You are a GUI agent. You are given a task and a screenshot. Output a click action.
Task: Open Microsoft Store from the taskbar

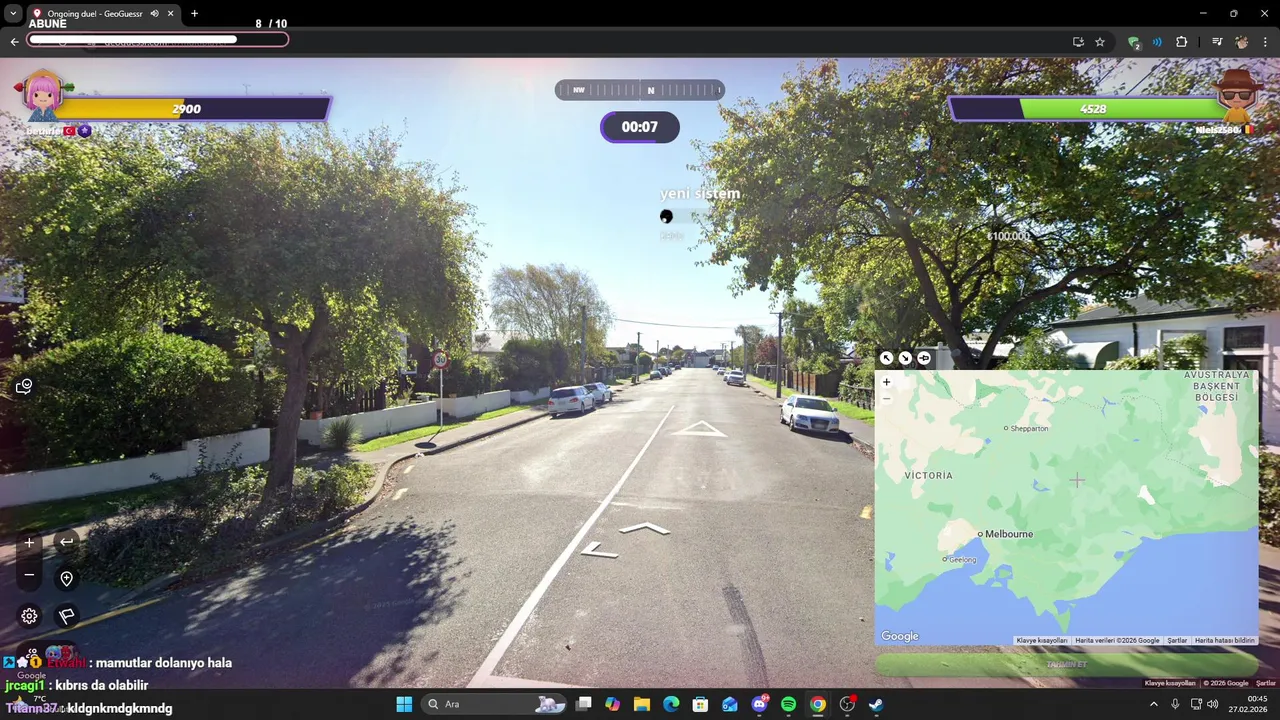point(700,704)
